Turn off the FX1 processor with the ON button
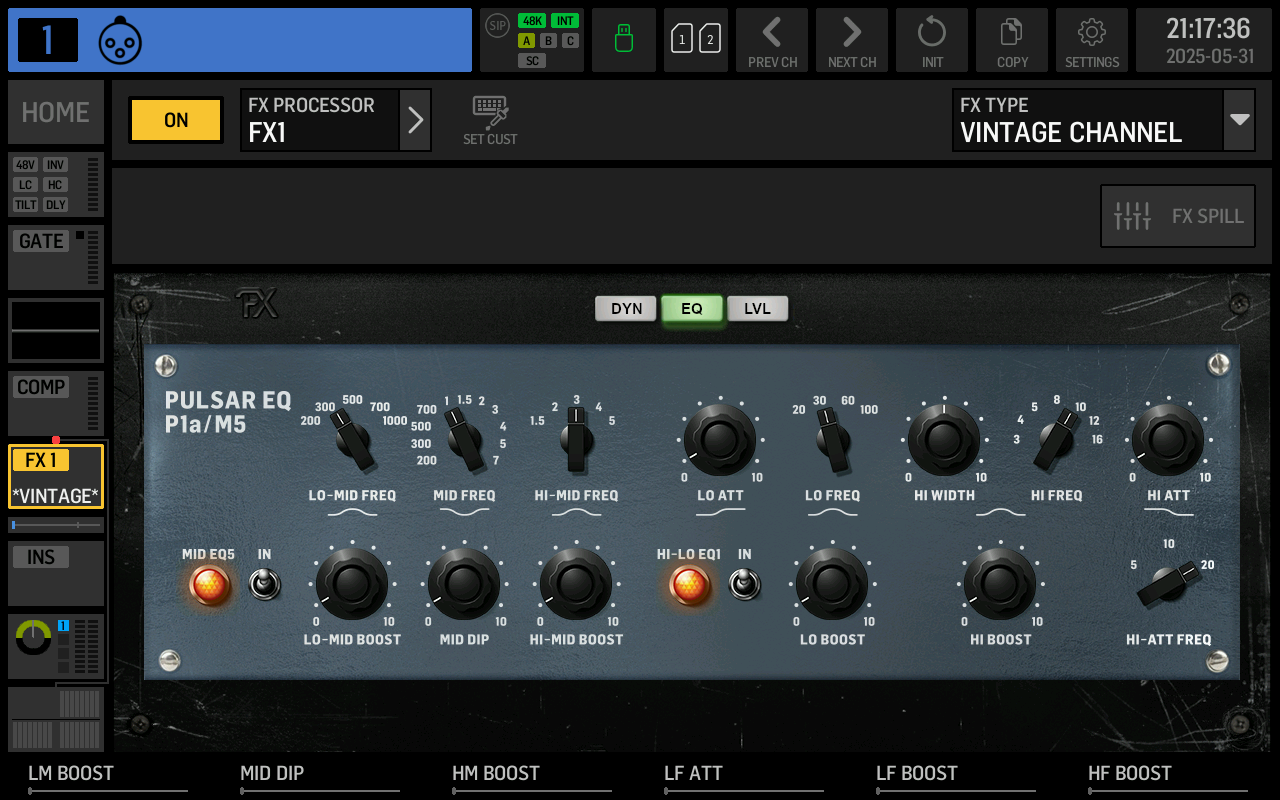 coord(175,119)
